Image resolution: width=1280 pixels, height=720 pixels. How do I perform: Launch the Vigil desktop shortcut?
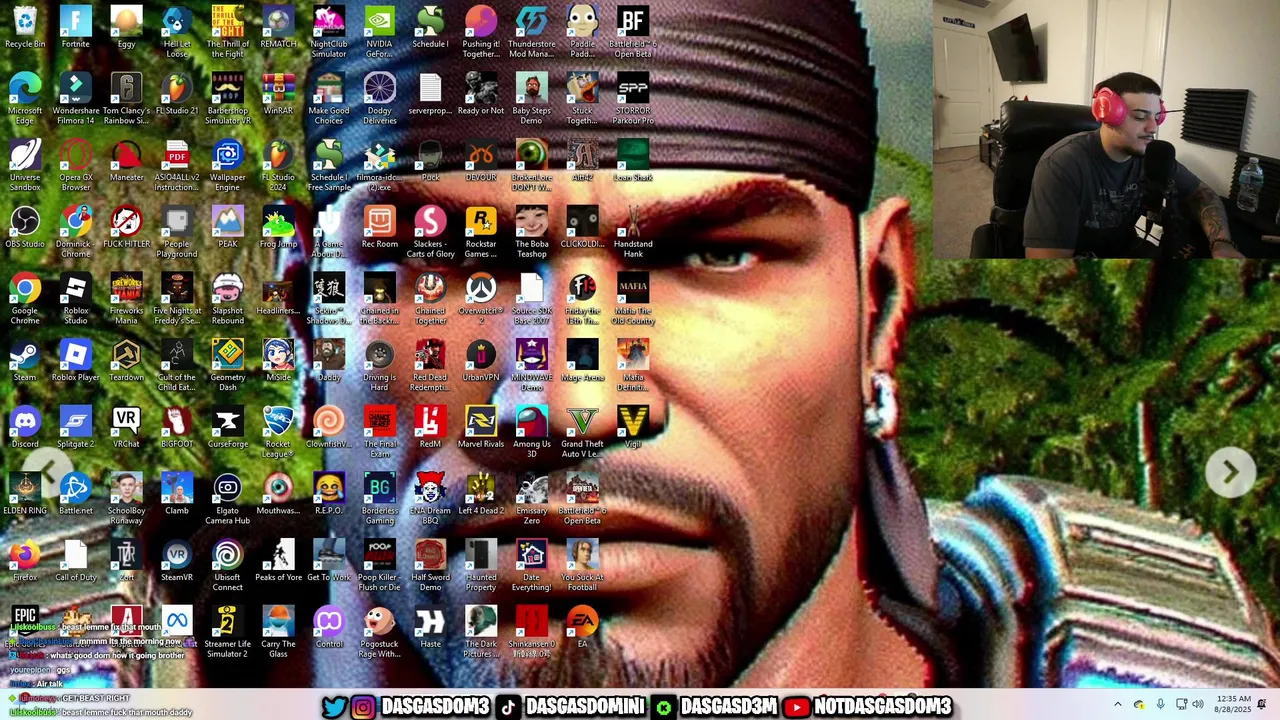[633, 427]
